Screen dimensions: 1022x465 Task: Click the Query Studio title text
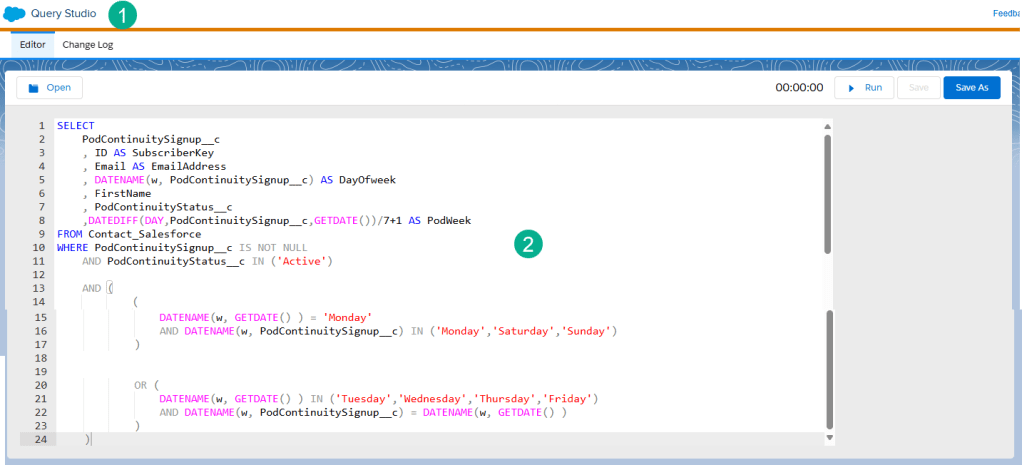click(x=64, y=14)
